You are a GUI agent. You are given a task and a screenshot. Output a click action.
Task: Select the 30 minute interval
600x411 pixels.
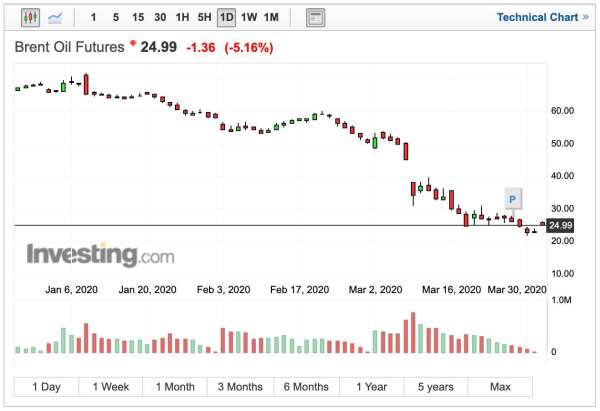pyautogui.click(x=160, y=17)
